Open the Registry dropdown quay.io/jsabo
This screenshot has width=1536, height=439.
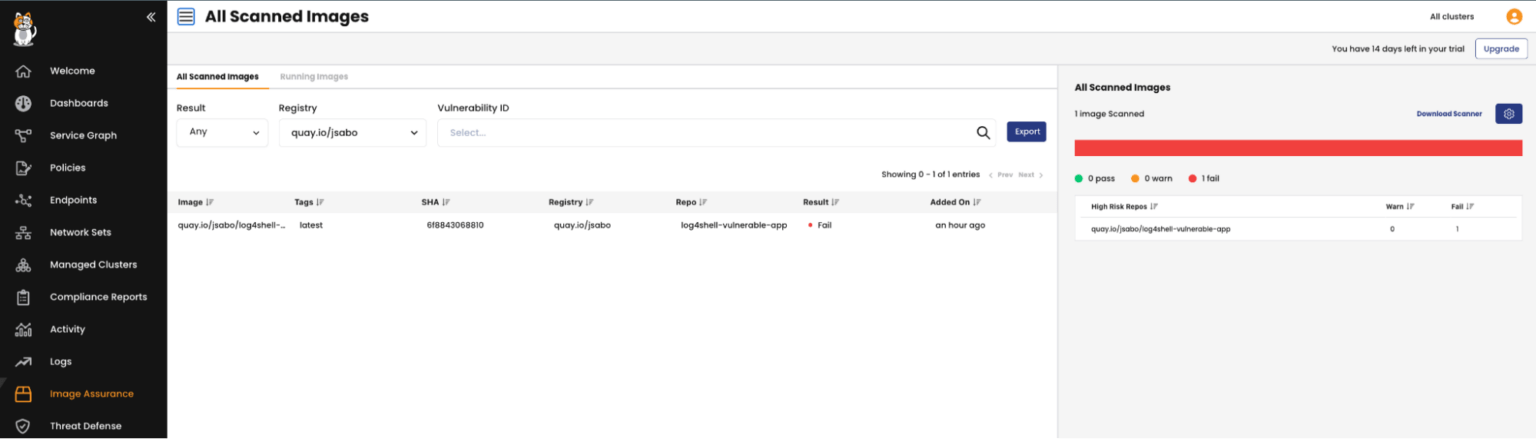[x=352, y=132]
